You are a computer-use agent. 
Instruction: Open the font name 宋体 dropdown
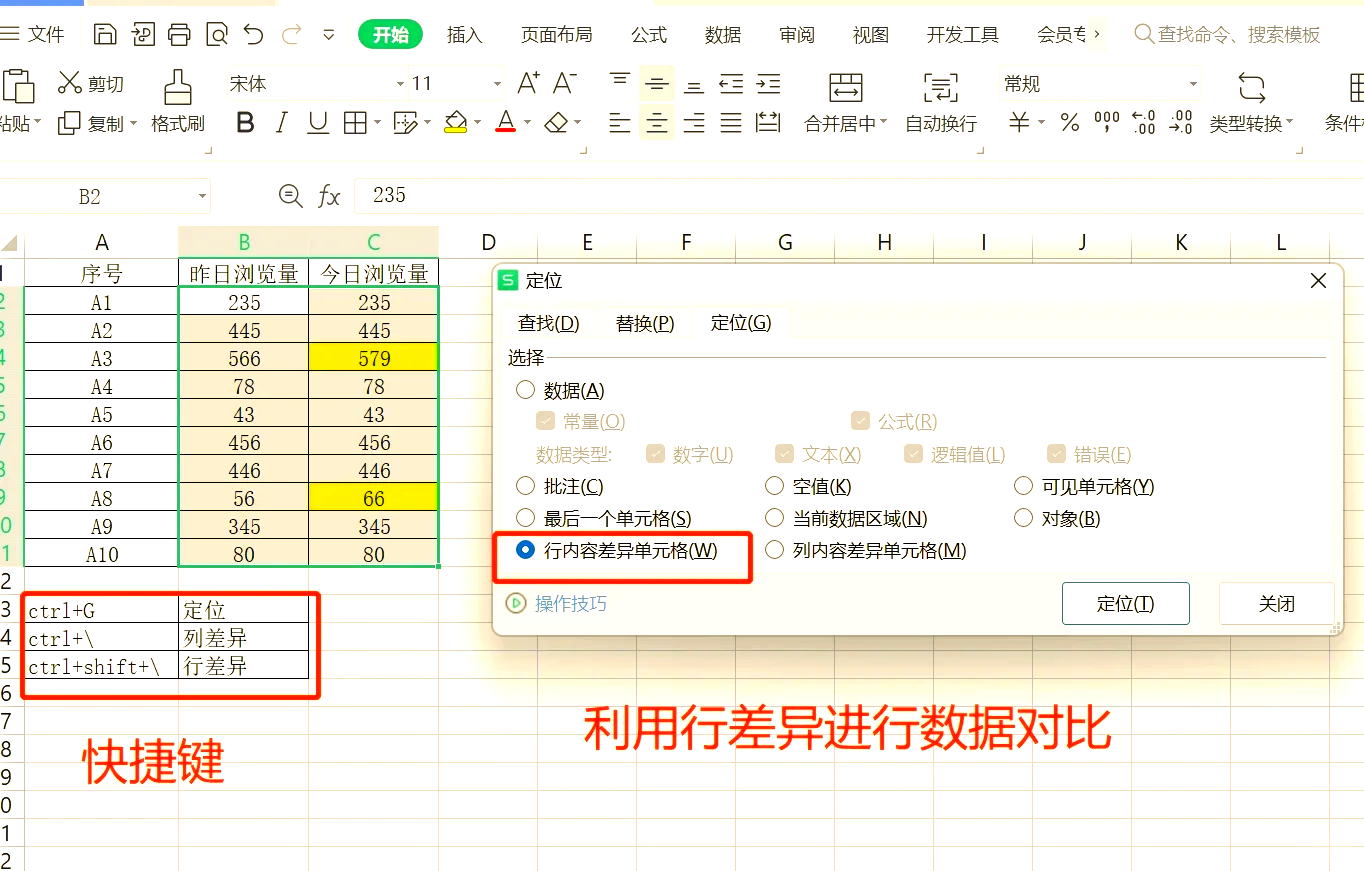point(401,84)
